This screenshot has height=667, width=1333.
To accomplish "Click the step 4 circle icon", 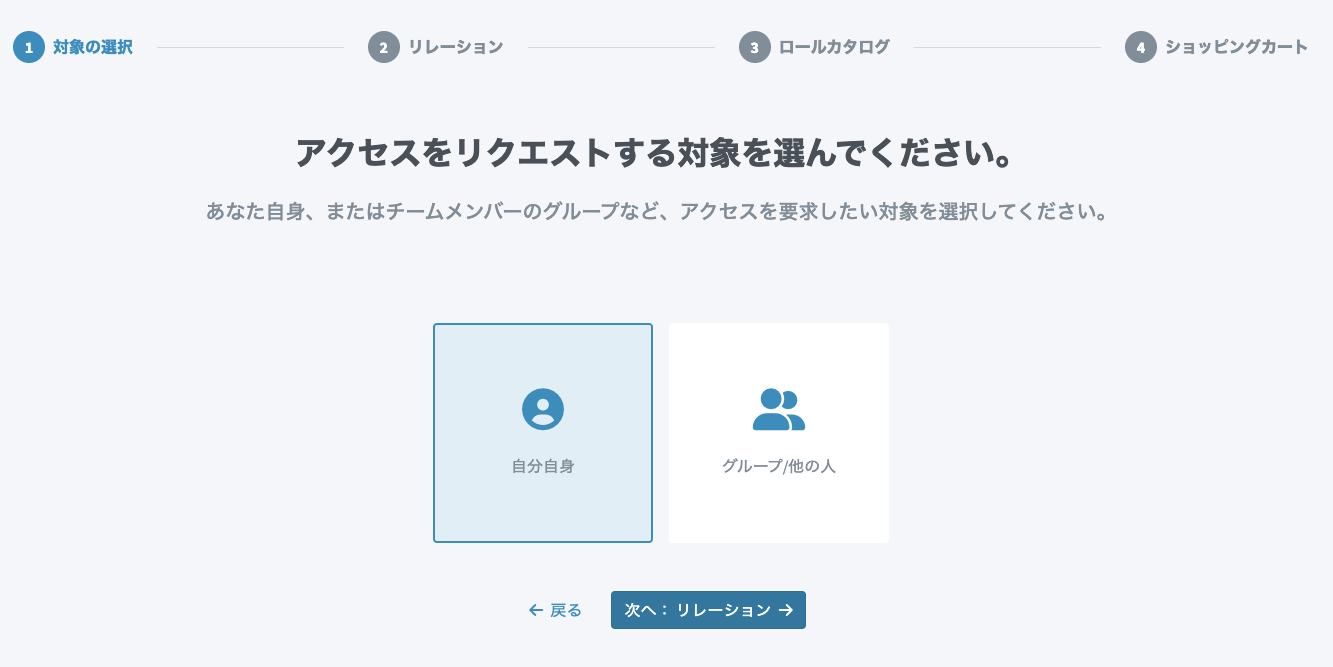I will click(1141, 47).
